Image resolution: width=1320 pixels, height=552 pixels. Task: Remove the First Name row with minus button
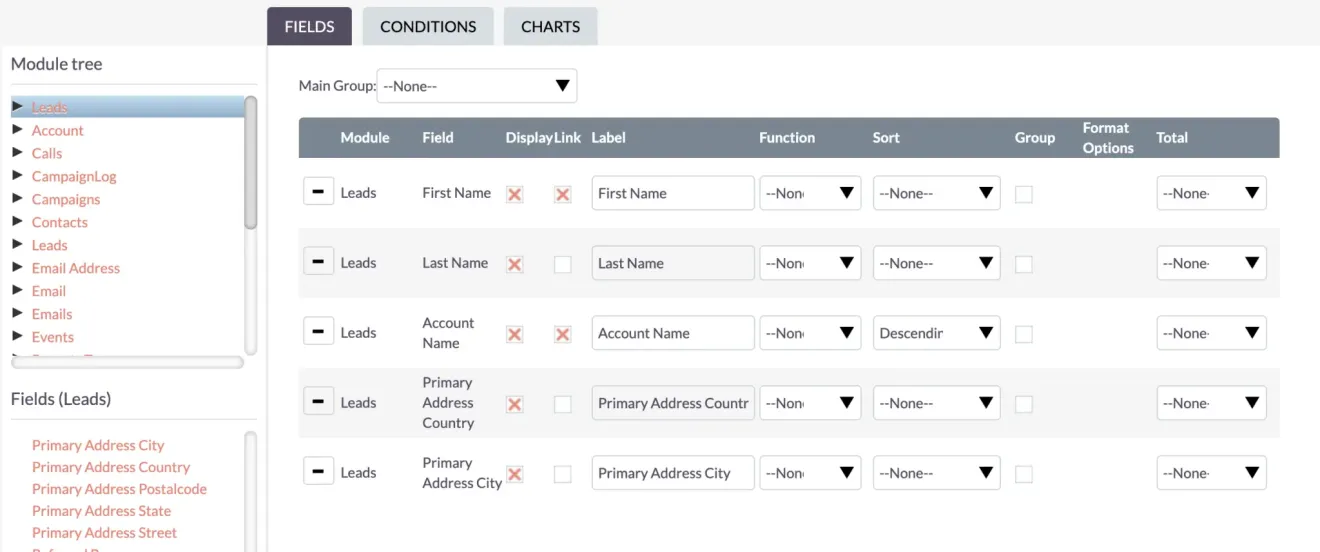pos(318,191)
